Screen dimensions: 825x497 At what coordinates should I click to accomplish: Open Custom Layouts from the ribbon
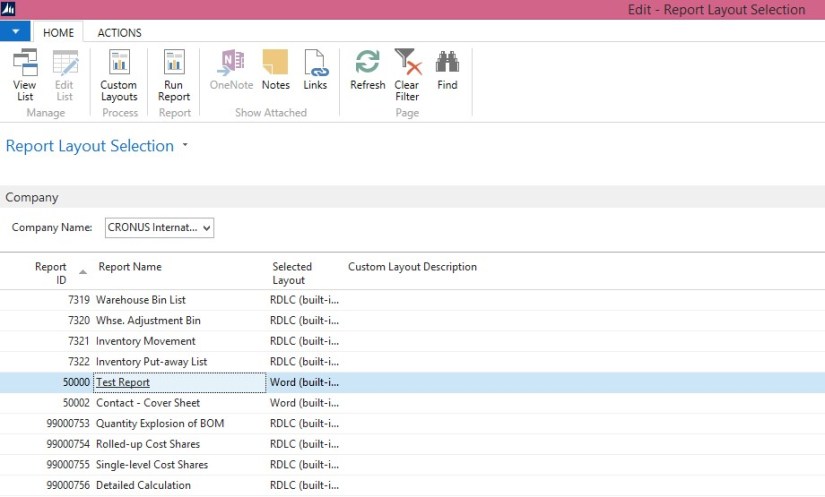click(x=119, y=73)
